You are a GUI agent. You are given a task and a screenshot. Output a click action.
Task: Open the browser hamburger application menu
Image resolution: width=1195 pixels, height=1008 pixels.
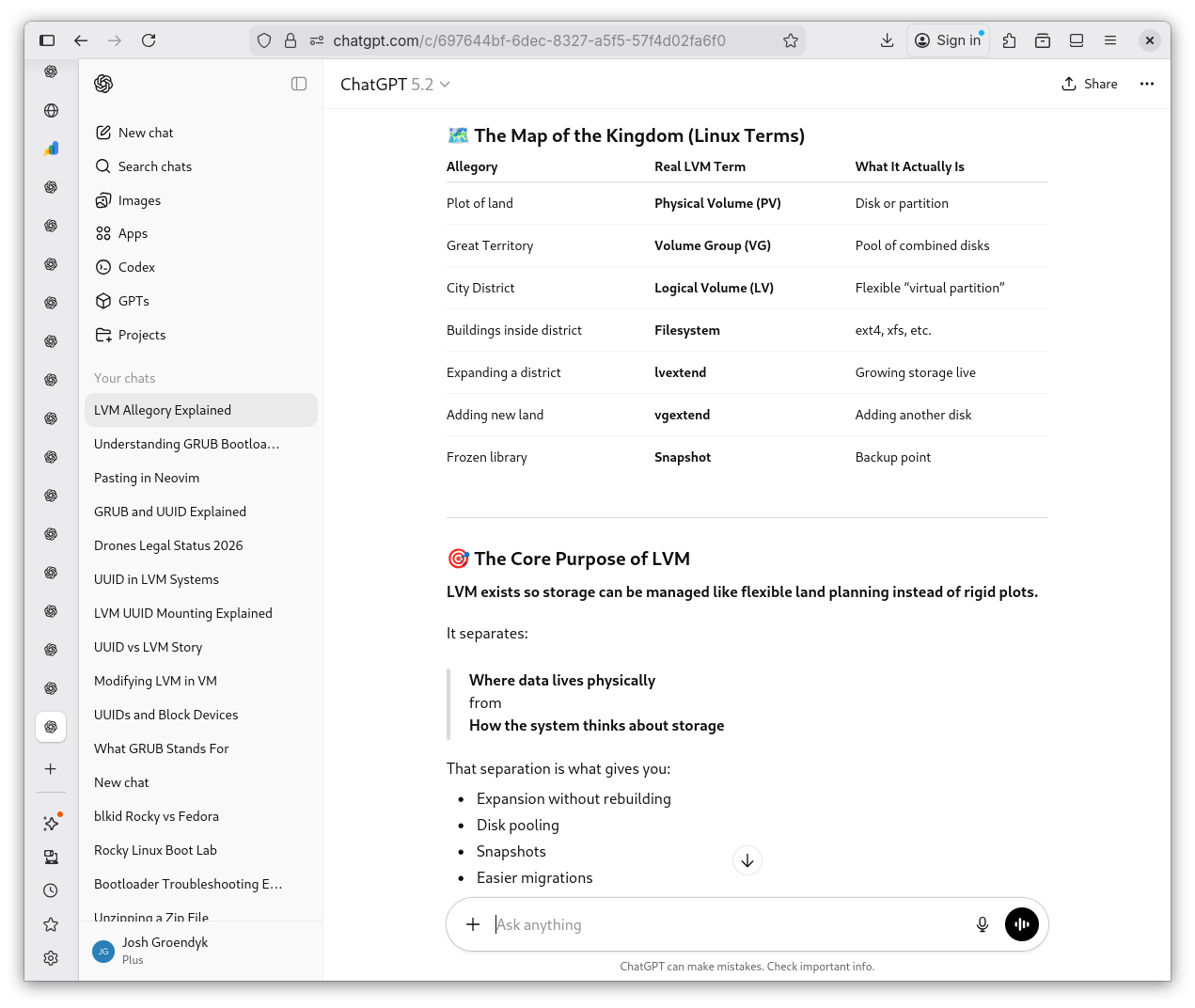[1110, 40]
